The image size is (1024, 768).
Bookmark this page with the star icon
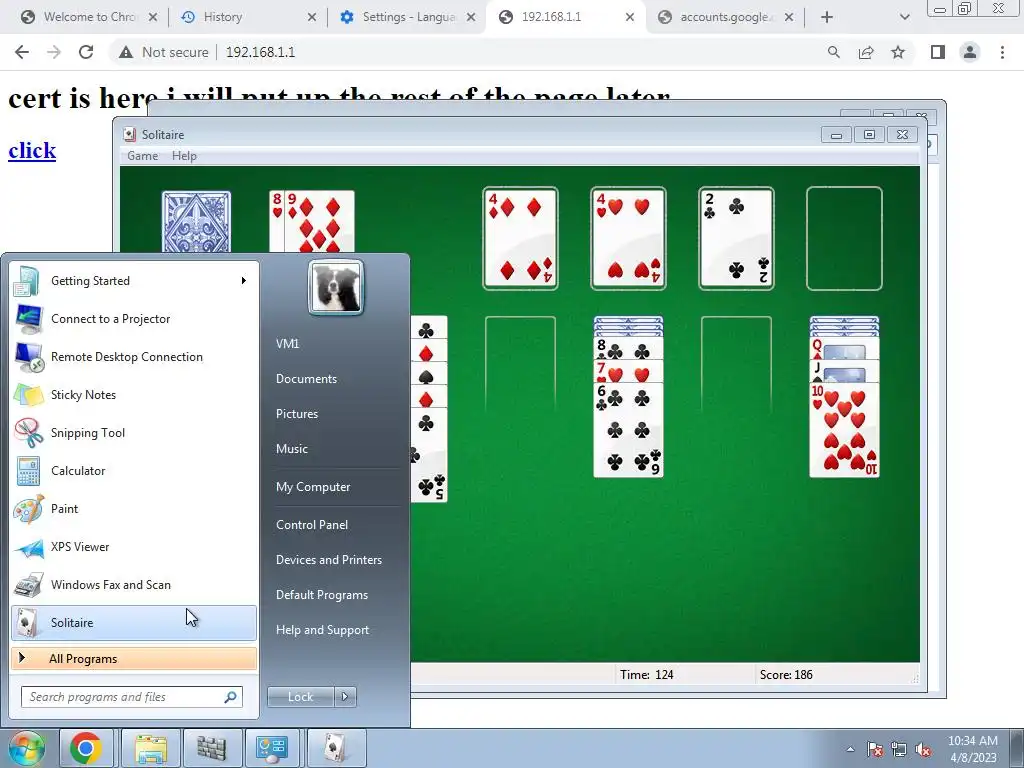898,52
